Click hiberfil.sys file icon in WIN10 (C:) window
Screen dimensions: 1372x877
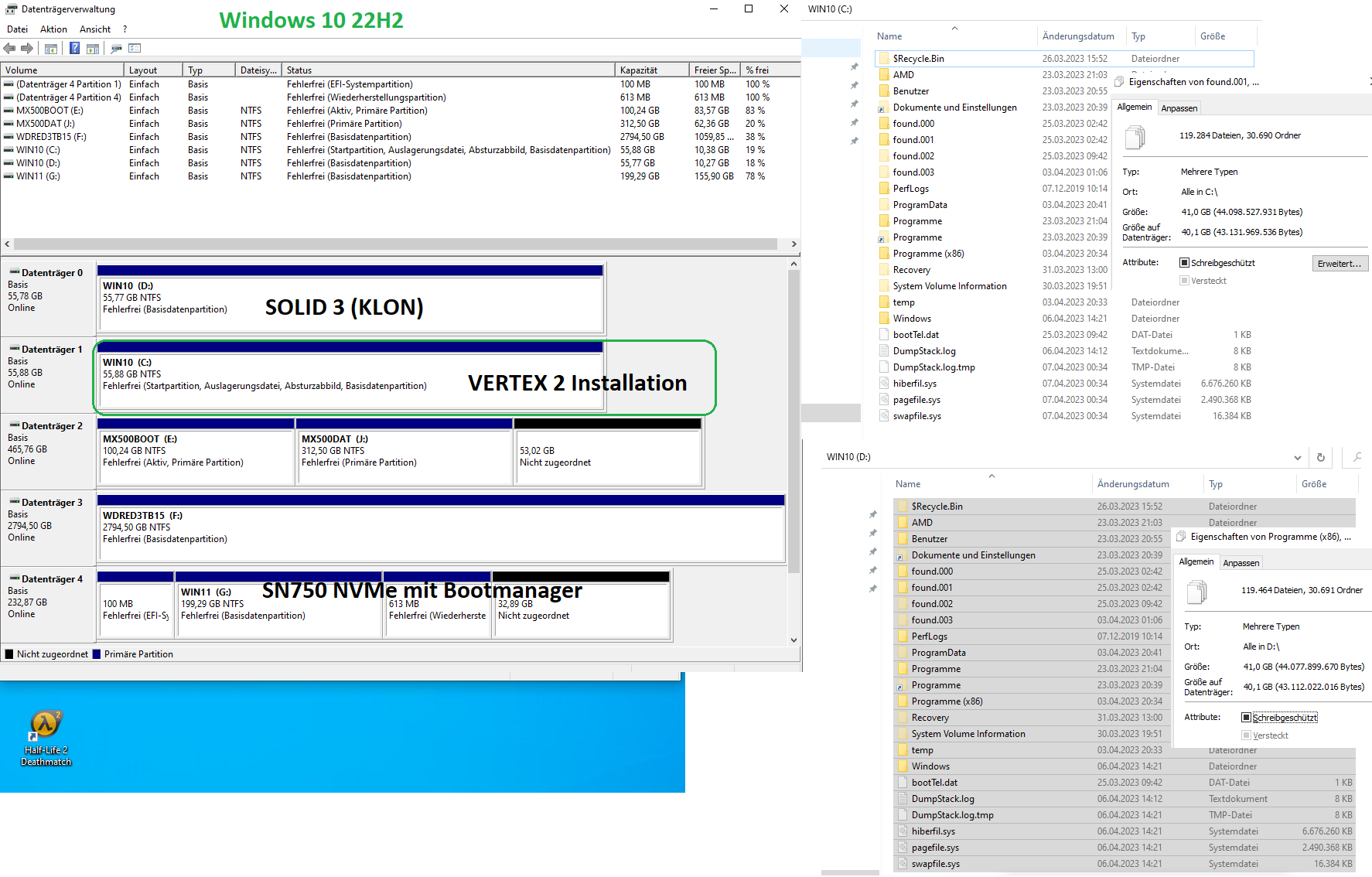click(884, 384)
